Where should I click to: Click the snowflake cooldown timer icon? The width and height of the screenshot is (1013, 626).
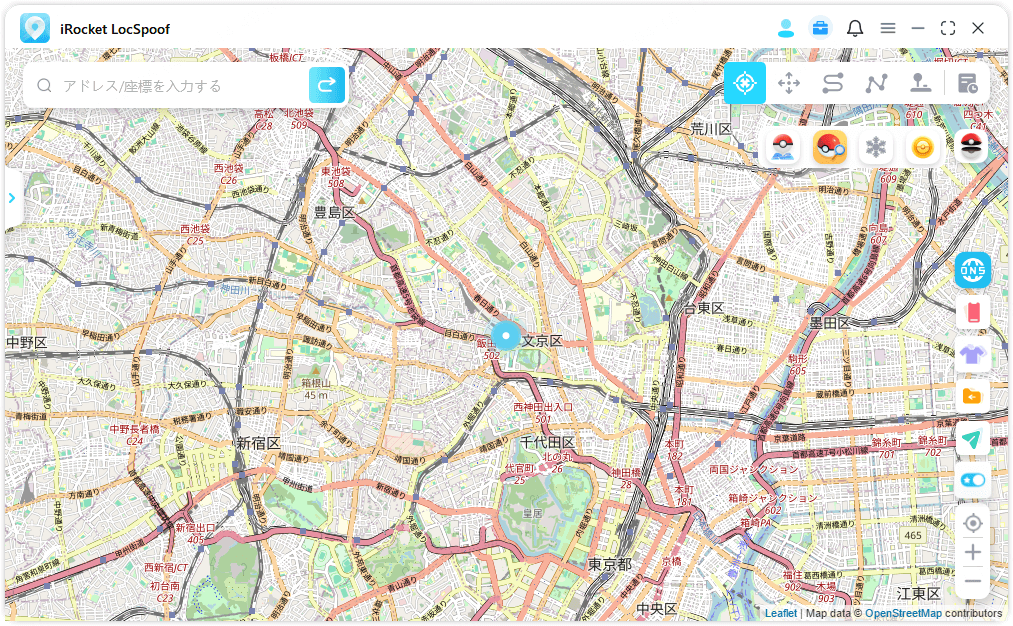pyautogui.click(x=876, y=148)
